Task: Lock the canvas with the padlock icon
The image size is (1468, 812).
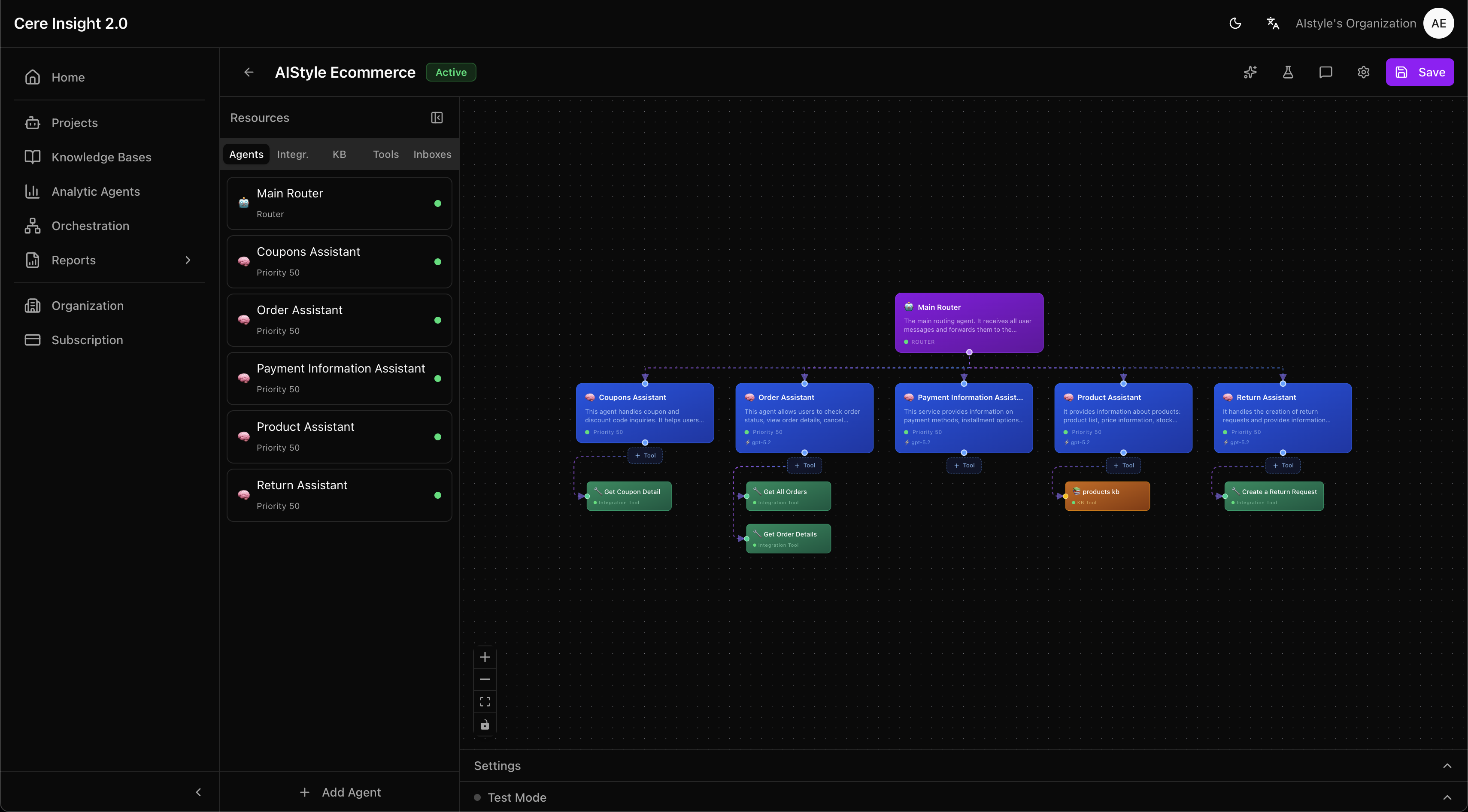Action: tap(485, 725)
